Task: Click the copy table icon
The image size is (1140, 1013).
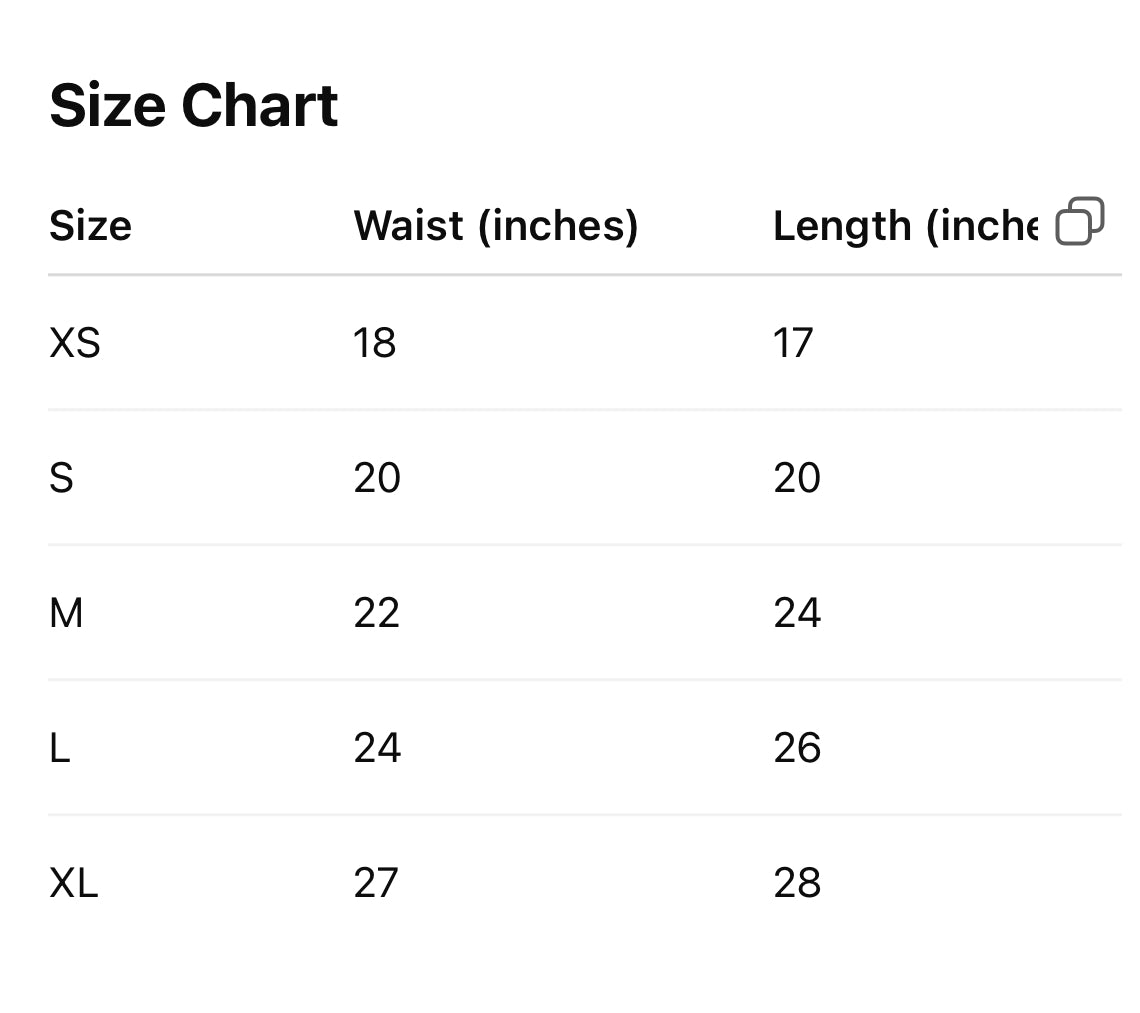Action: pyautogui.click(x=1080, y=221)
